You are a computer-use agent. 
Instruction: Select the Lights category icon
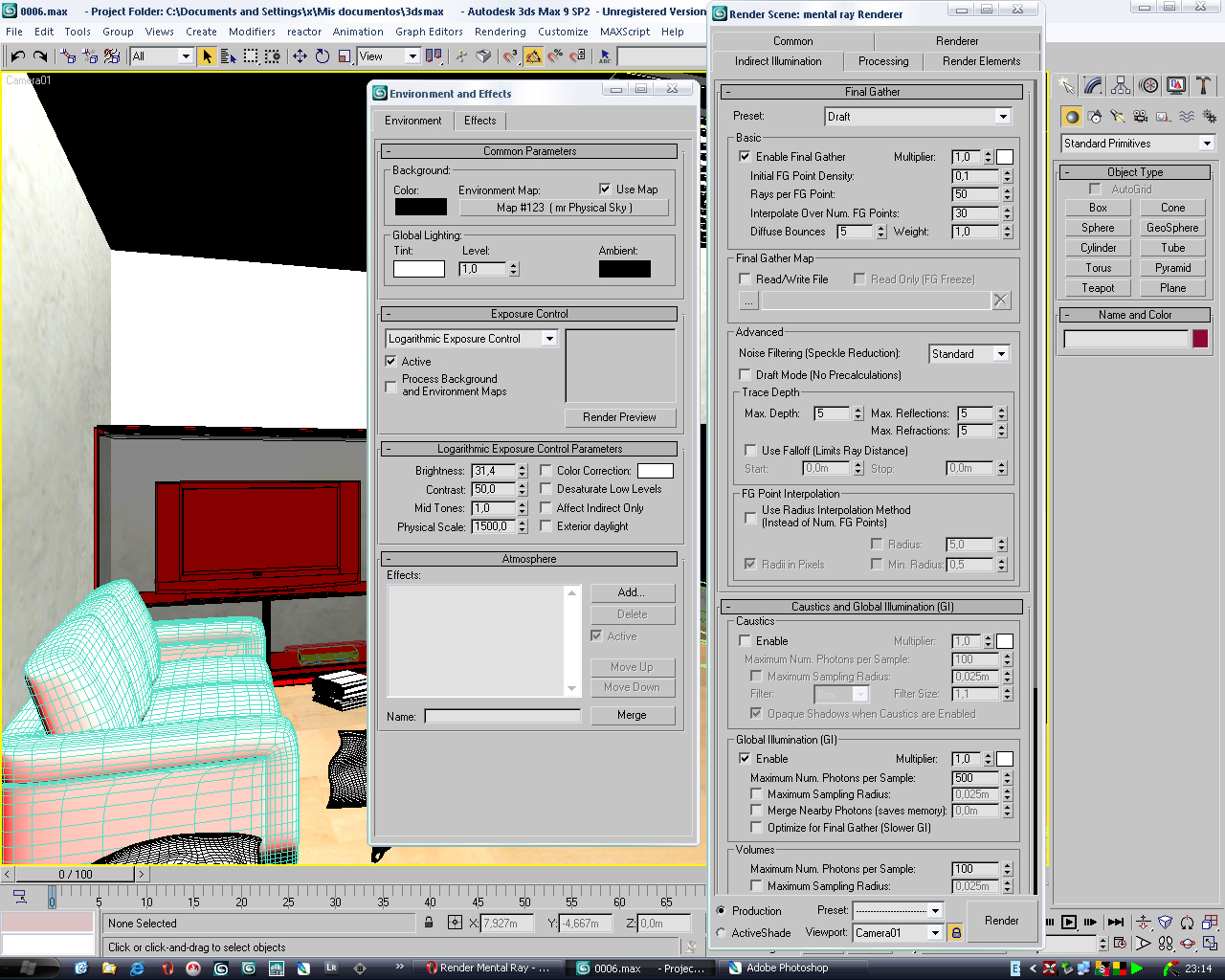point(1118,117)
